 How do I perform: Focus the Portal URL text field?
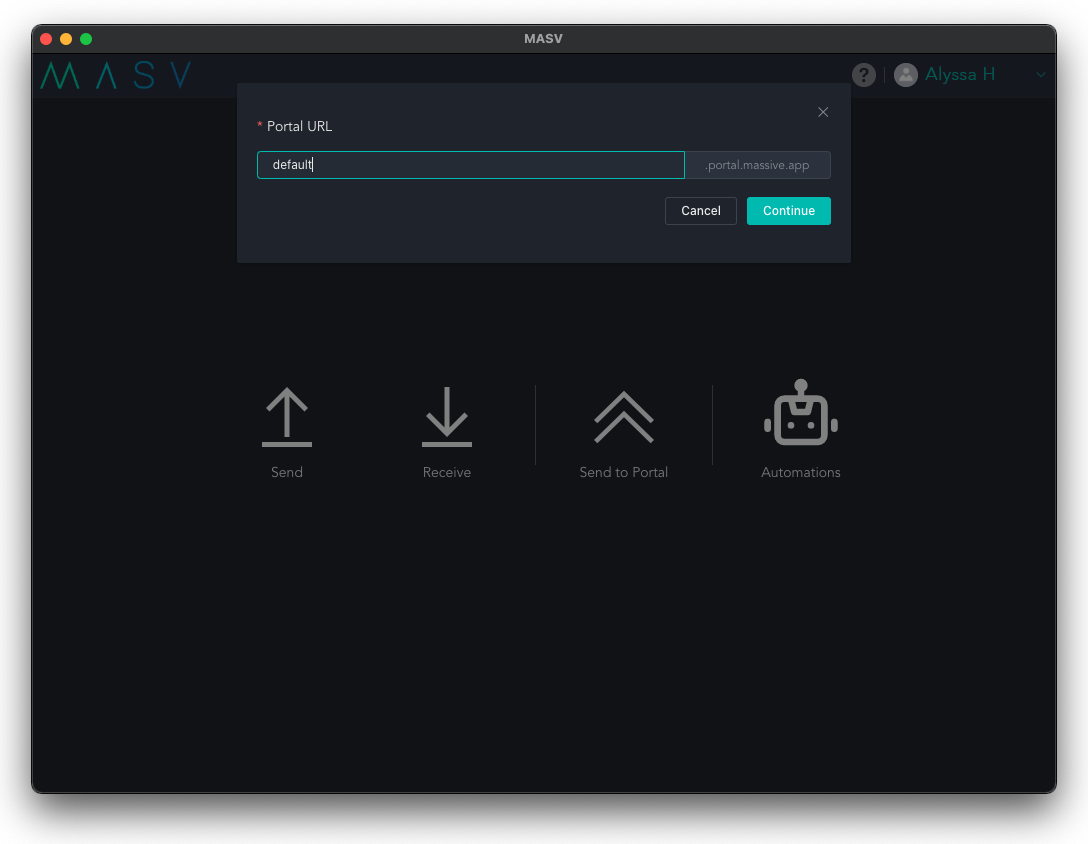pos(470,165)
